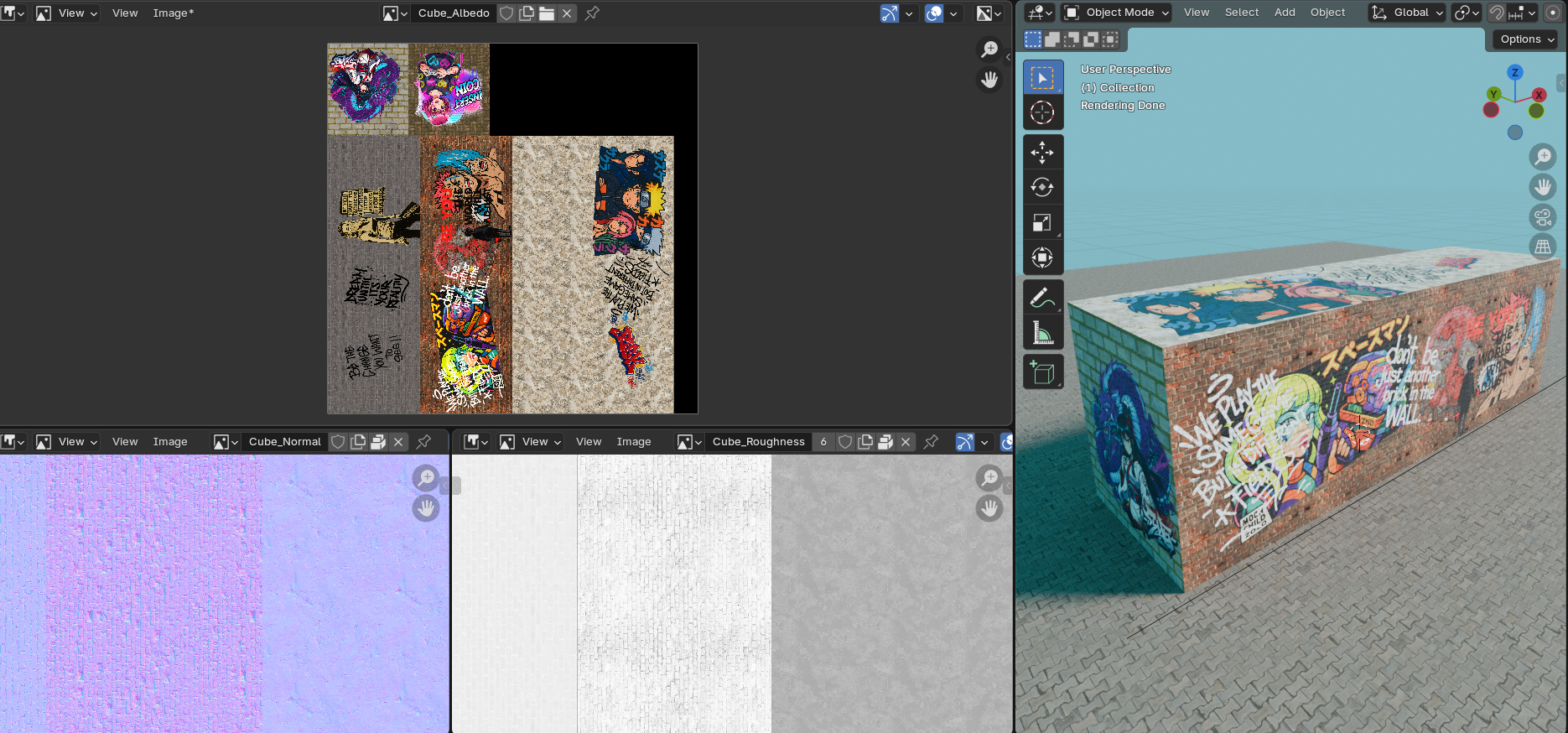Switch perspective/orthographic grid icon in viewport
The width and height of the screenshot is (1568, 733).
[x=1543, y=247]
